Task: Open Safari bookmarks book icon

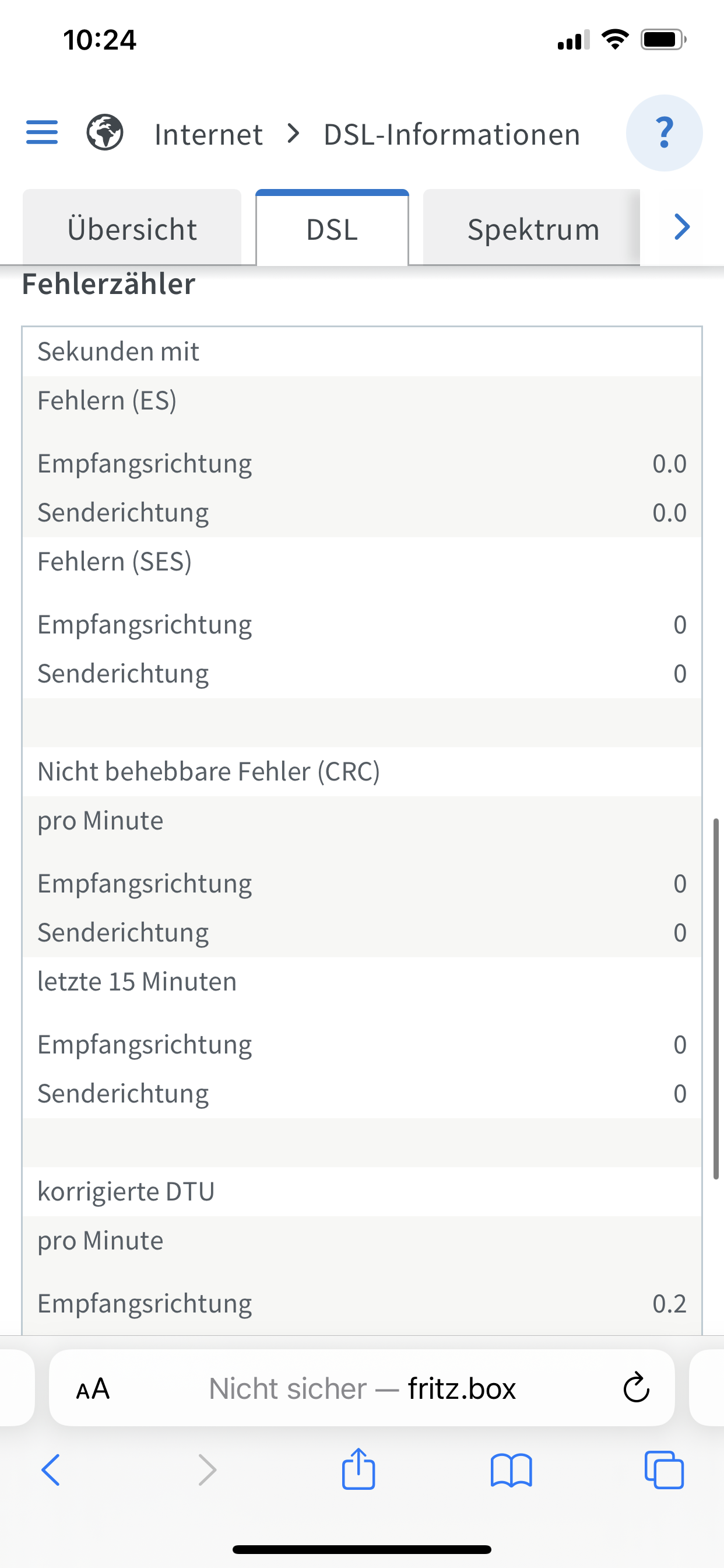Action: point(511,1471)
